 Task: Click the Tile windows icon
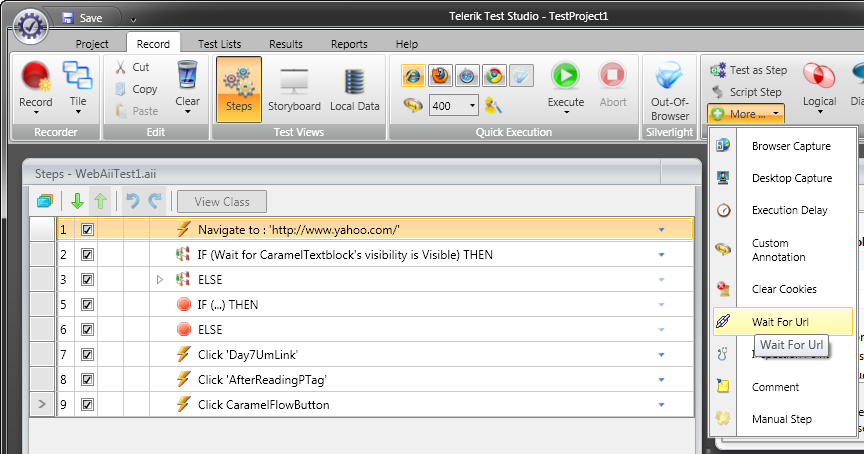(x=78, y=75)
